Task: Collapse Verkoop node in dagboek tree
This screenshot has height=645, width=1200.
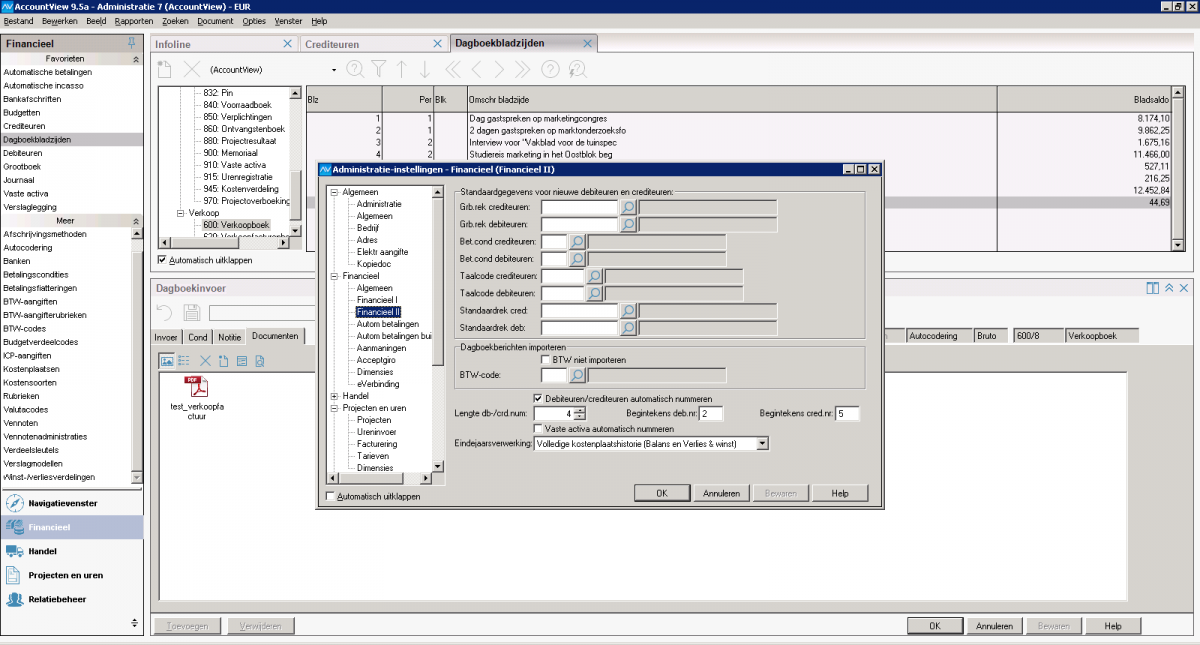Action: point(181,213)
